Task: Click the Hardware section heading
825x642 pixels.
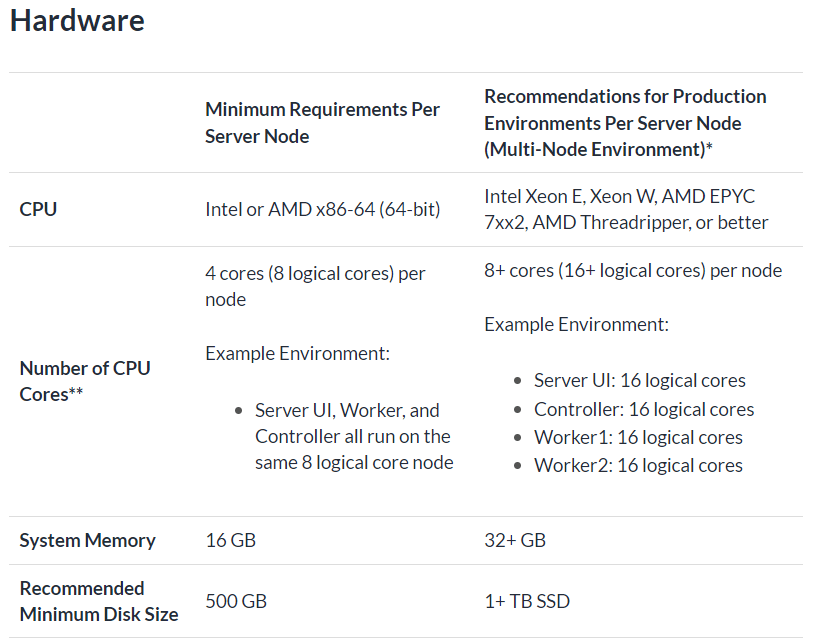Action: [x=77, y=21]
